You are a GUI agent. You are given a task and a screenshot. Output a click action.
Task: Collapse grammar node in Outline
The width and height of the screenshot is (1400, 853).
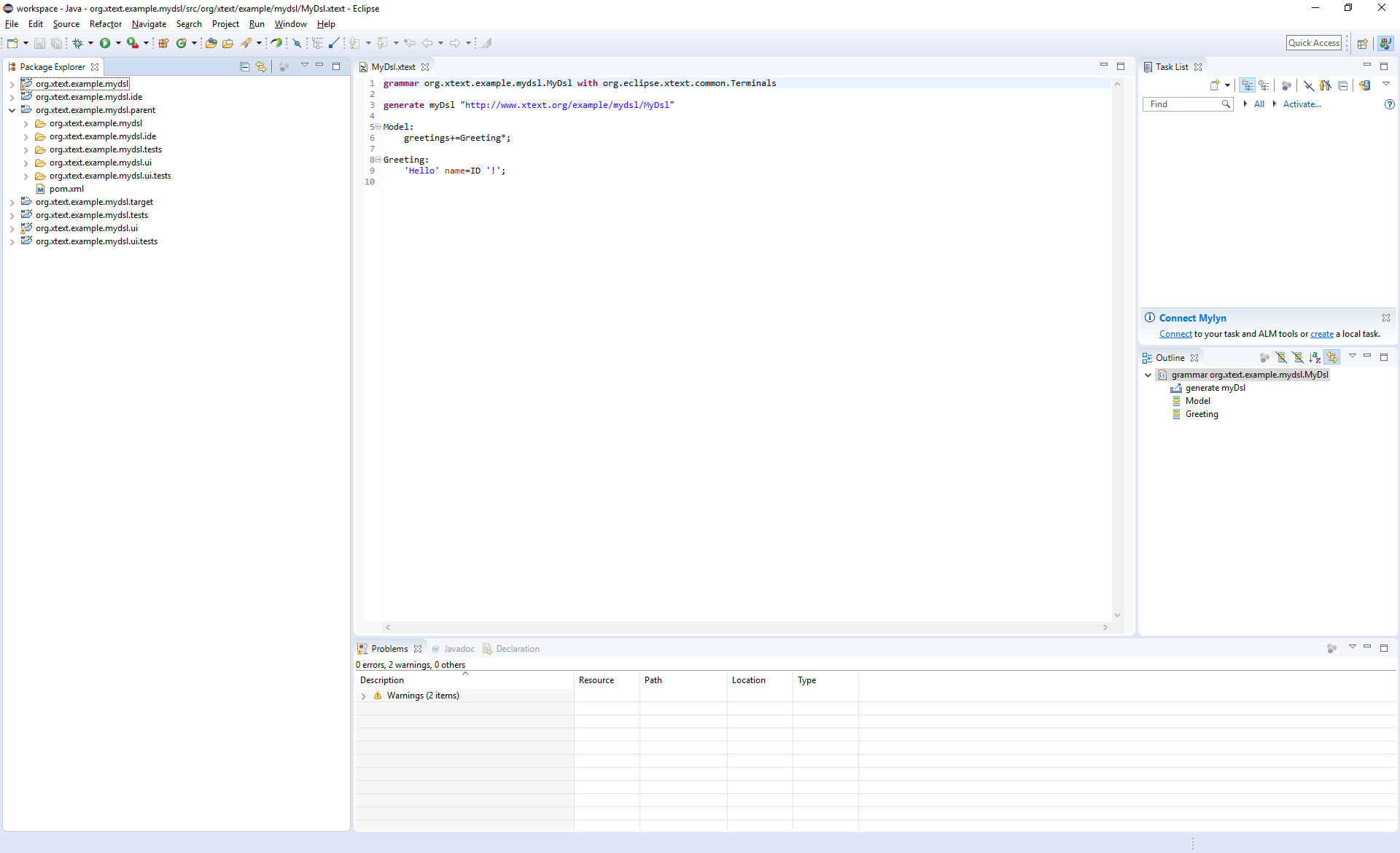[x=1148, y=375]
